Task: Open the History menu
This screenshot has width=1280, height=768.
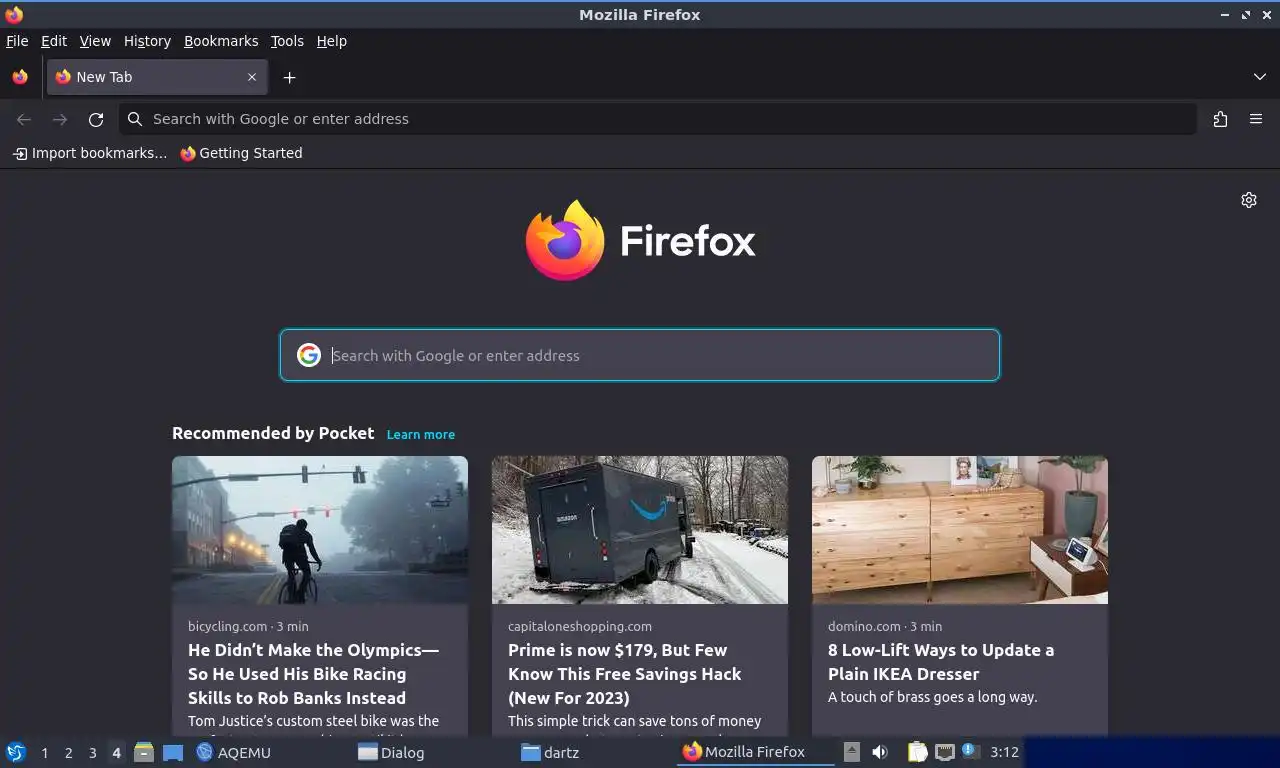Action: pos(147,41)
